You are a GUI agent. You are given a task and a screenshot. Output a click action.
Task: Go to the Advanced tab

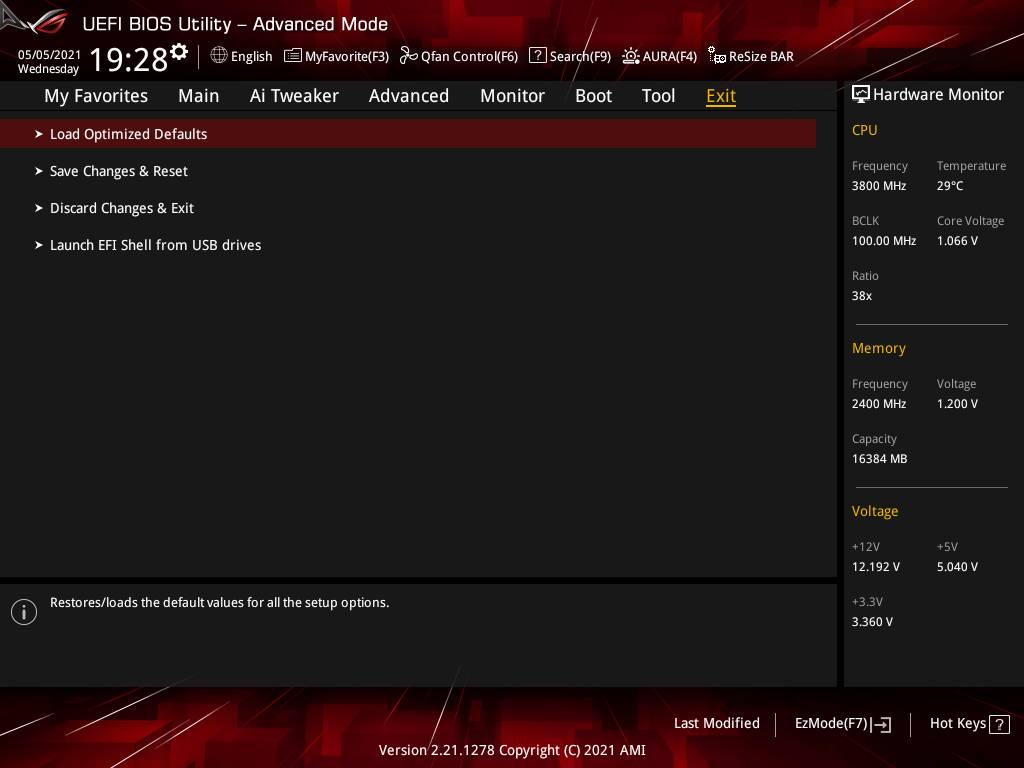(409, 96)
